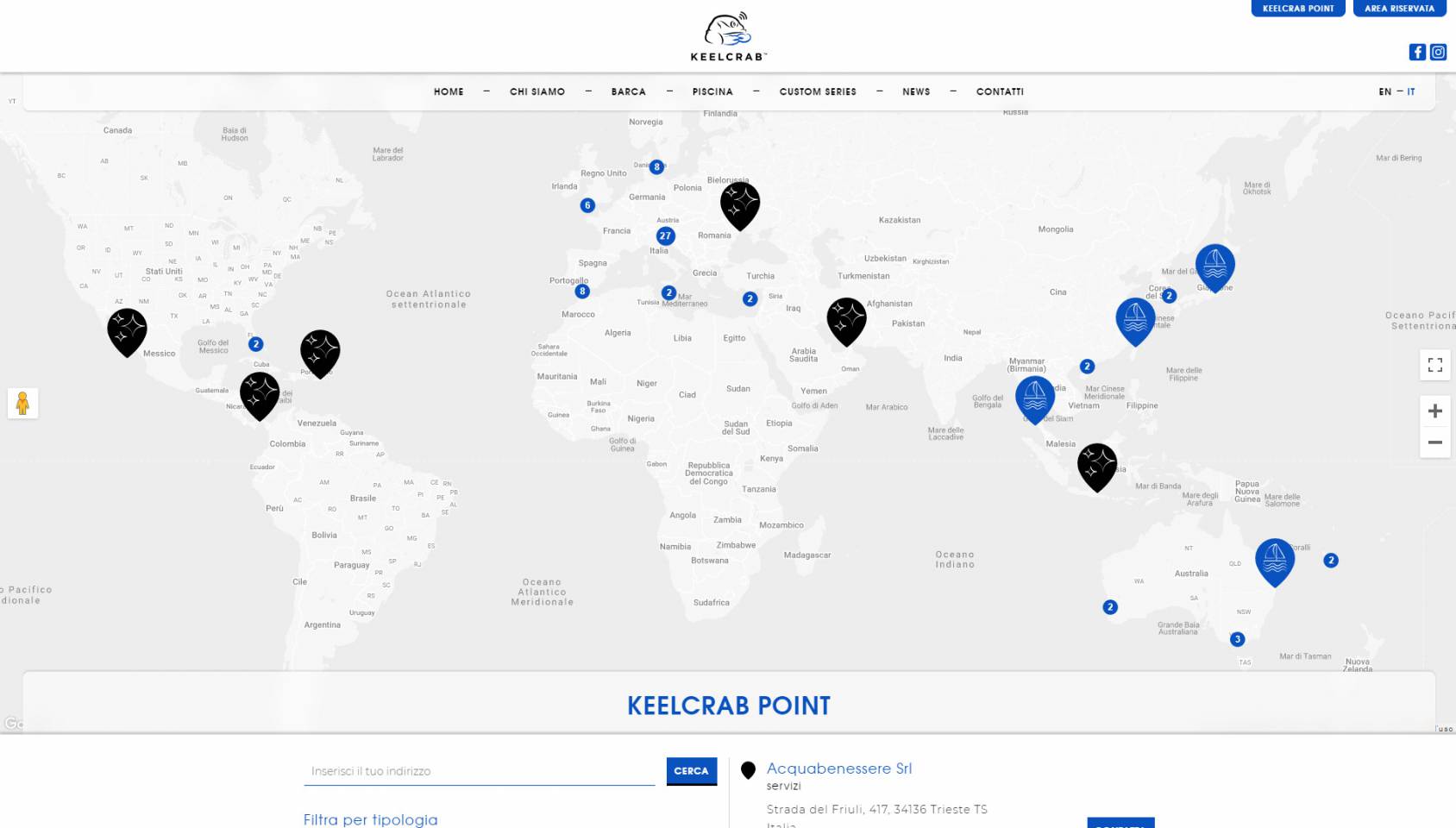1456x828 pixels.
Task: Focus the 'Inserisci il tuo indirizzo' field
Action: tap(479, 771)
